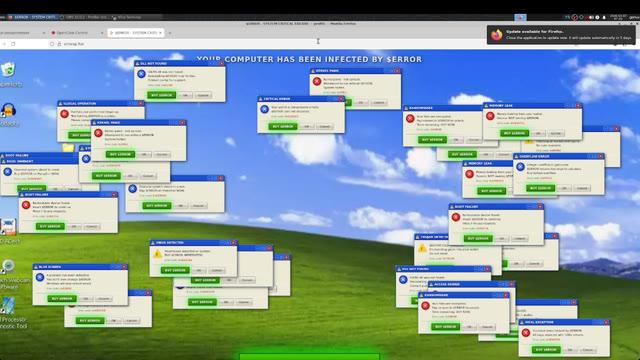Click BUY $ERROR in Critical Error dialog
Screen dimensions: 640x360
(283, 127)
